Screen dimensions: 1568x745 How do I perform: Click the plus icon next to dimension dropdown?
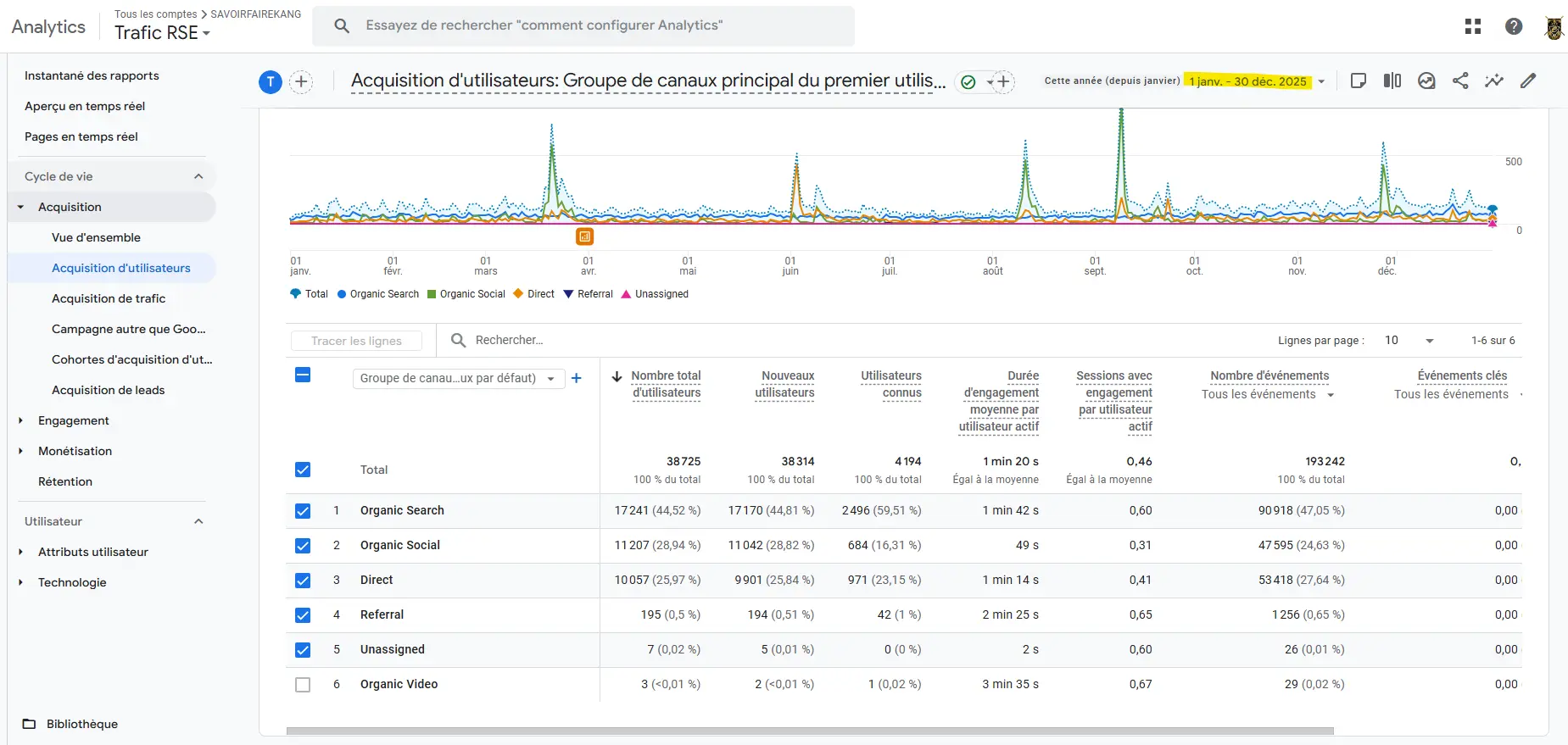tap(577, 378)
